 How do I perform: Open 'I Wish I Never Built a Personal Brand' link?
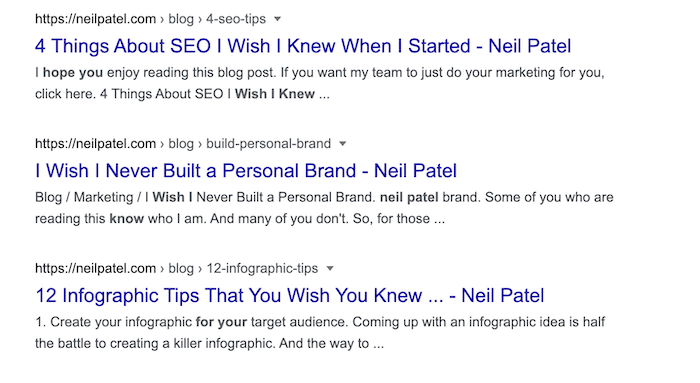pyautogui.click(x=246, y=171)
